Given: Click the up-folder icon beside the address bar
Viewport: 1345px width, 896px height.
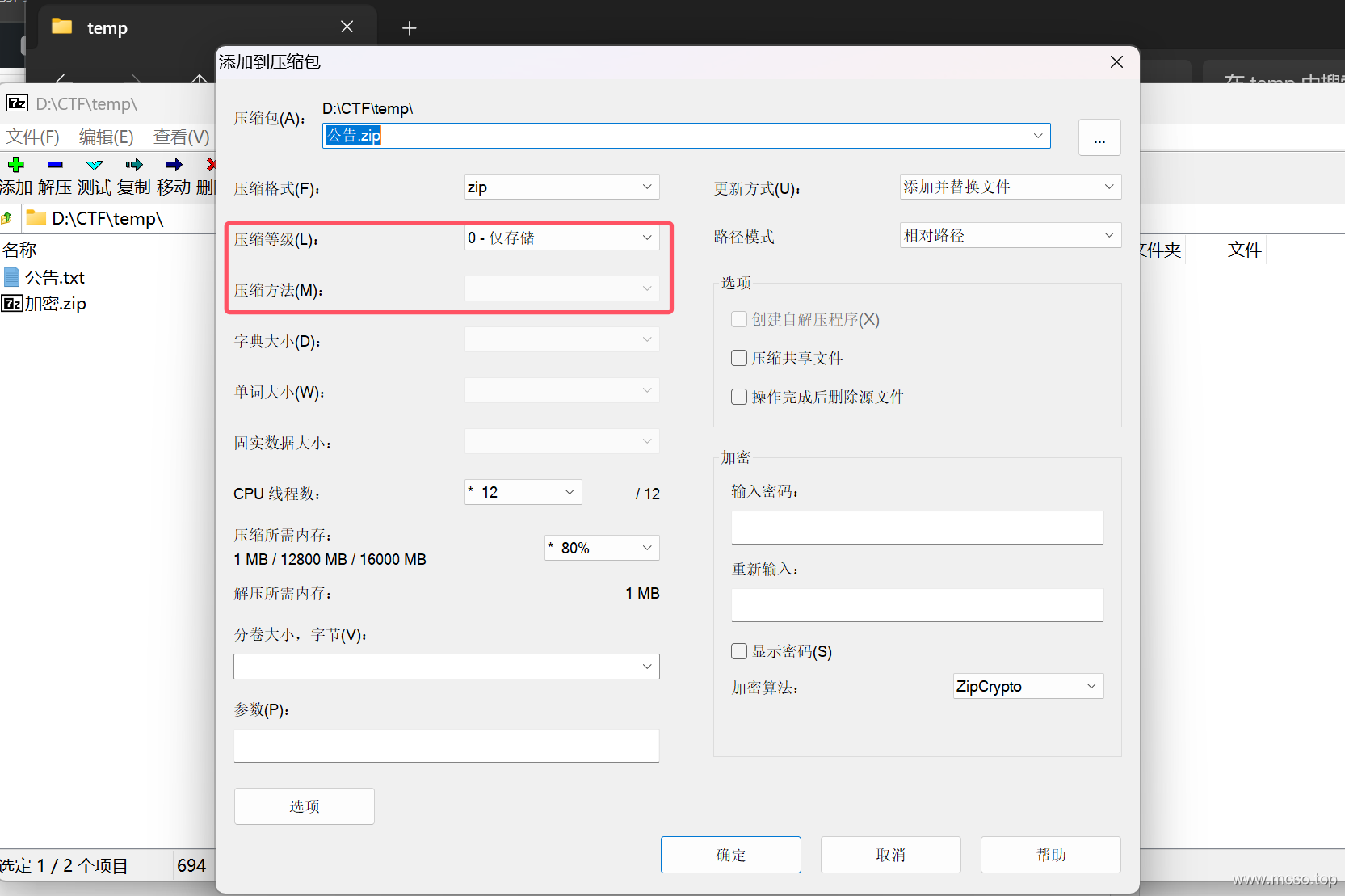Looking at the screenshot, I should coord(7,218).
